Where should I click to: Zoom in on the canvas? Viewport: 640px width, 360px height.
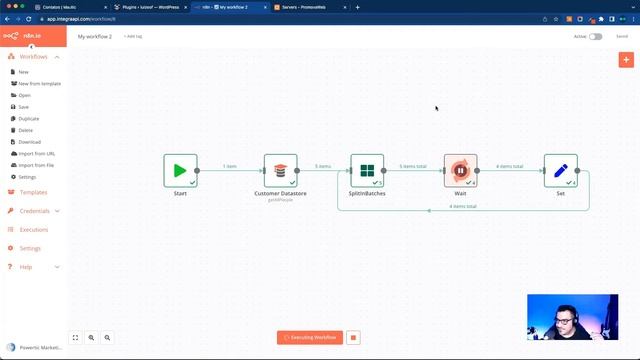(91, 338)
